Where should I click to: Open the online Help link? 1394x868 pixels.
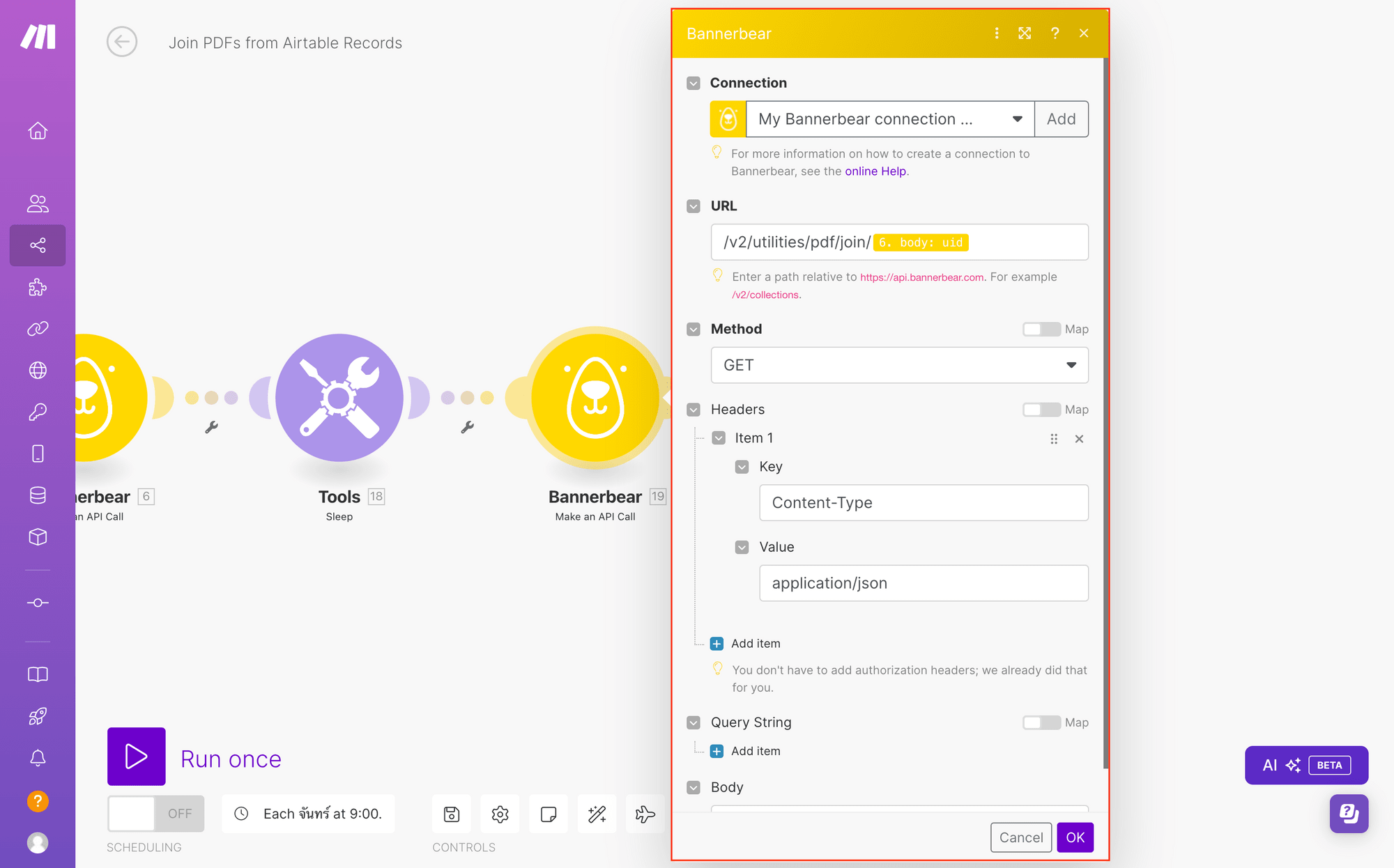coord(875,171)
